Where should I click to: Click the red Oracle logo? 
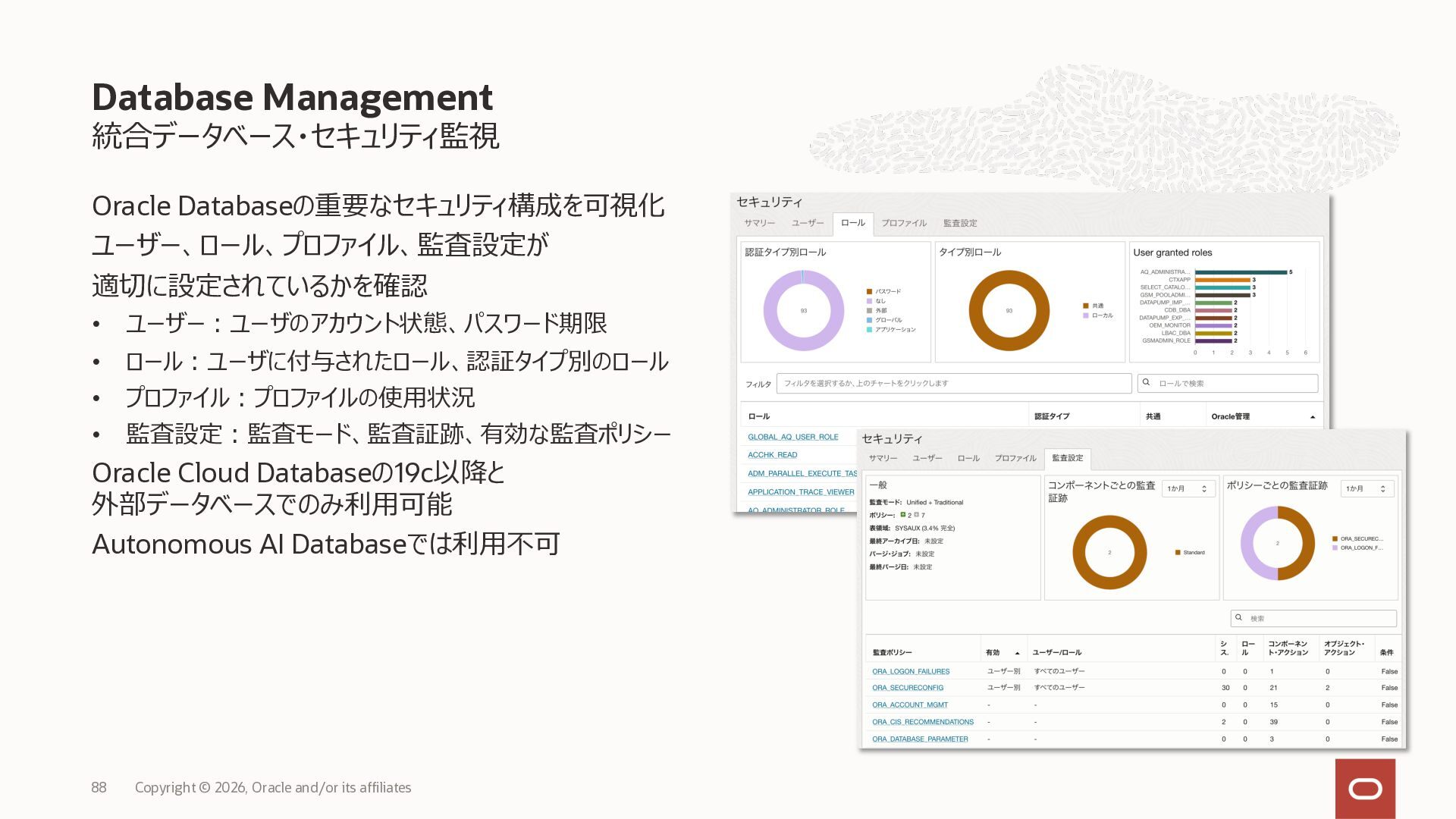1365,789
